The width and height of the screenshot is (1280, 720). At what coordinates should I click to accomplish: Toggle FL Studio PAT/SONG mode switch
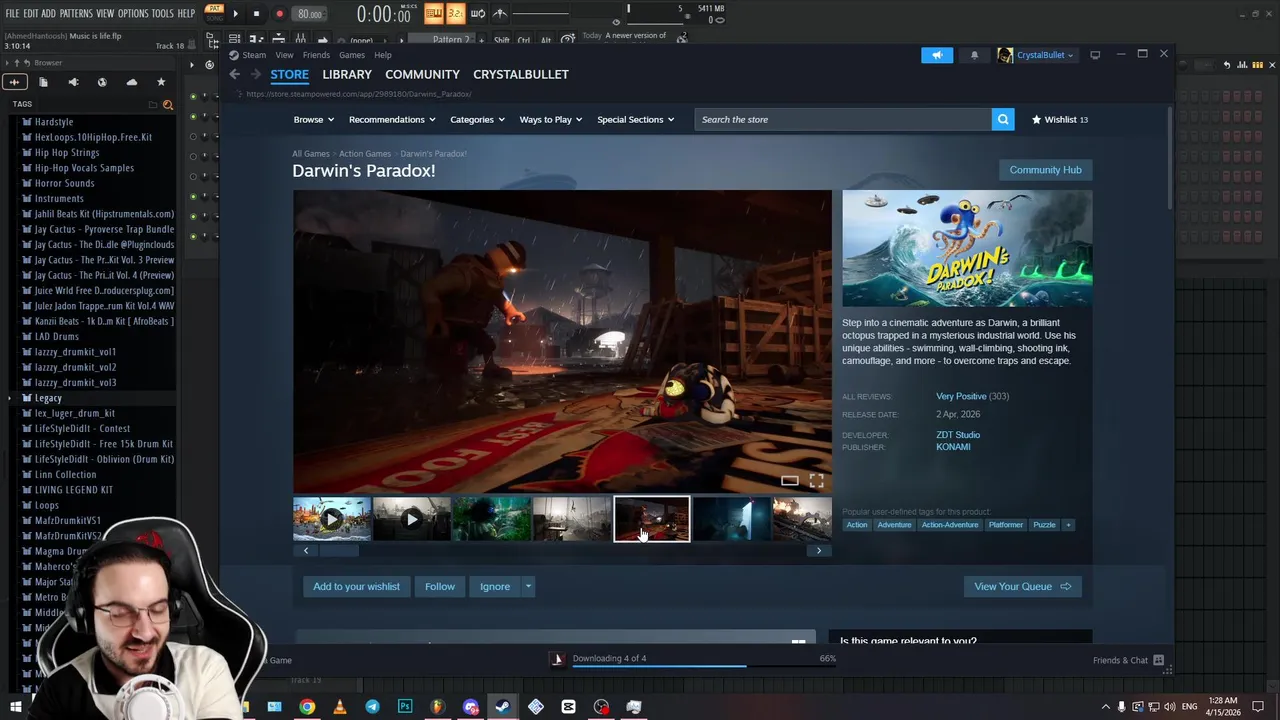(214, 13)
